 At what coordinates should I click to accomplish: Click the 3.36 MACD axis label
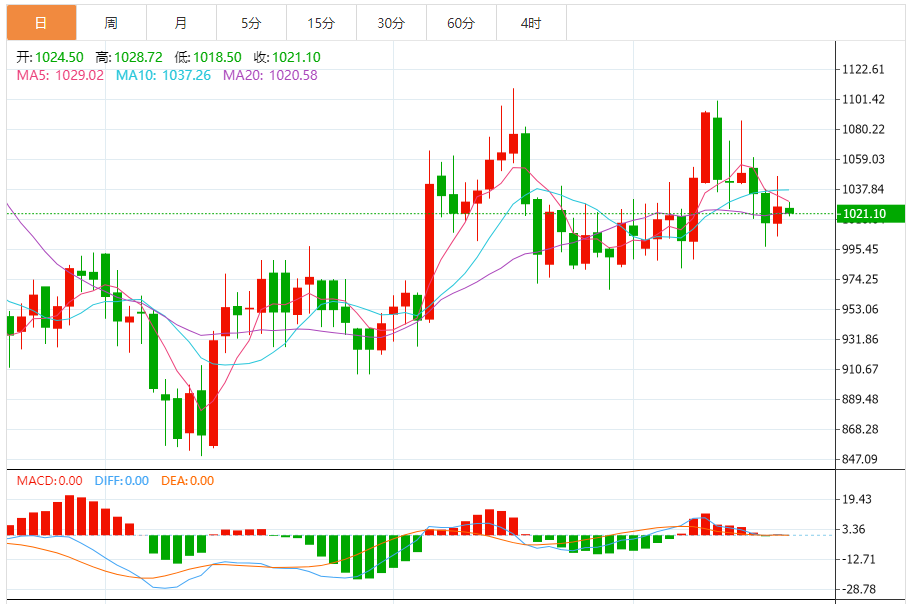coord(854,529)
